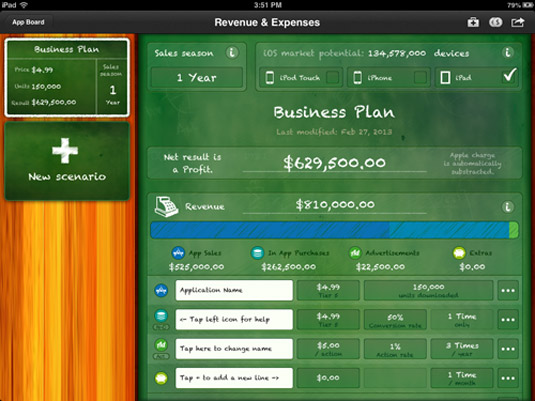This screenshot has height=401, width=535.
Task: Tap the Advertisements legend icon
Action: (x=355, y=253)
